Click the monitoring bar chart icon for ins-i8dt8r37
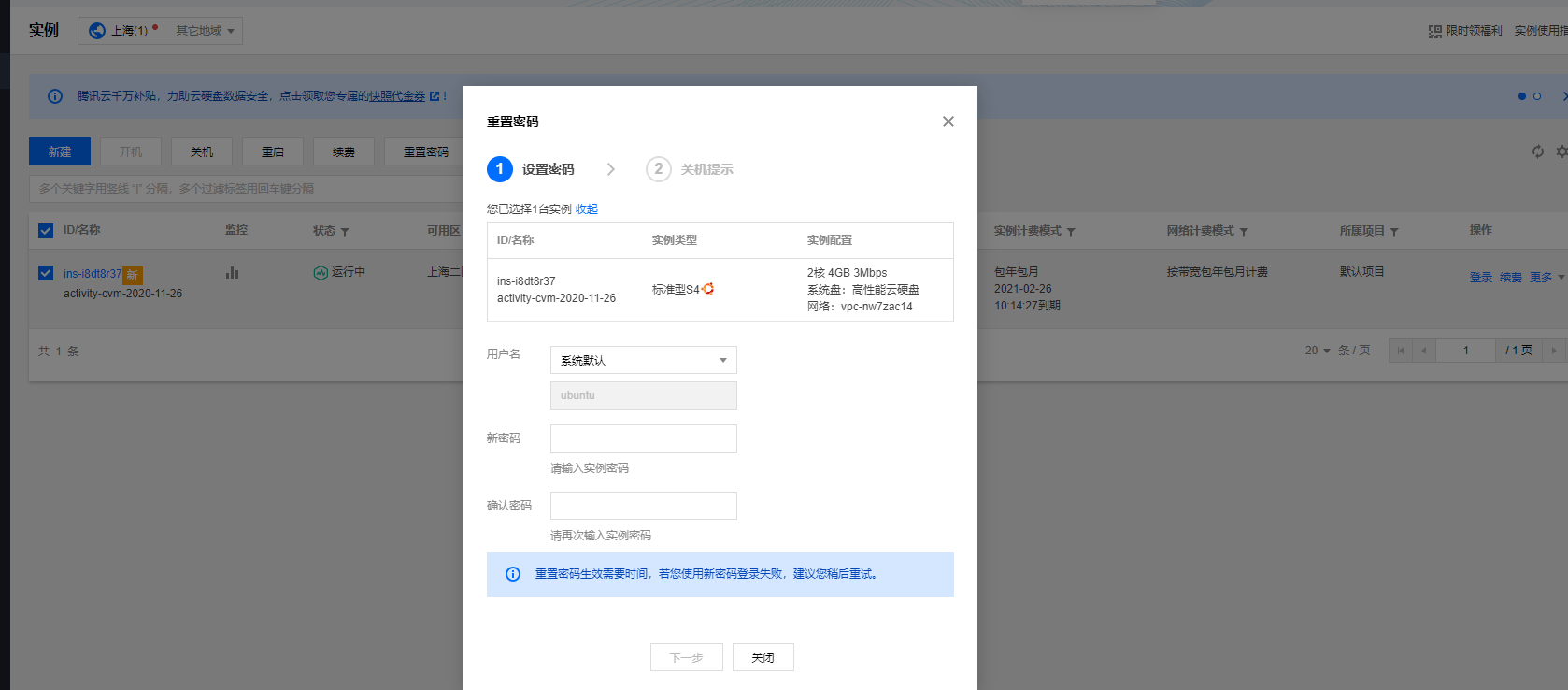This screenshot has height=690, width=1568. [232, 273]
